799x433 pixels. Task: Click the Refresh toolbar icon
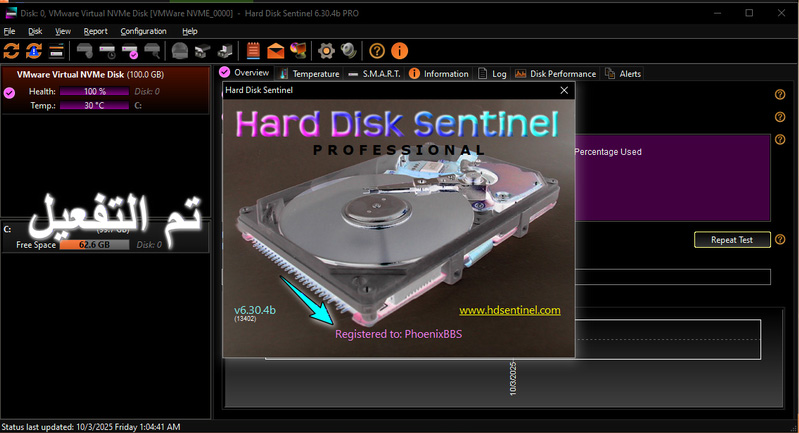coord(12,51)
